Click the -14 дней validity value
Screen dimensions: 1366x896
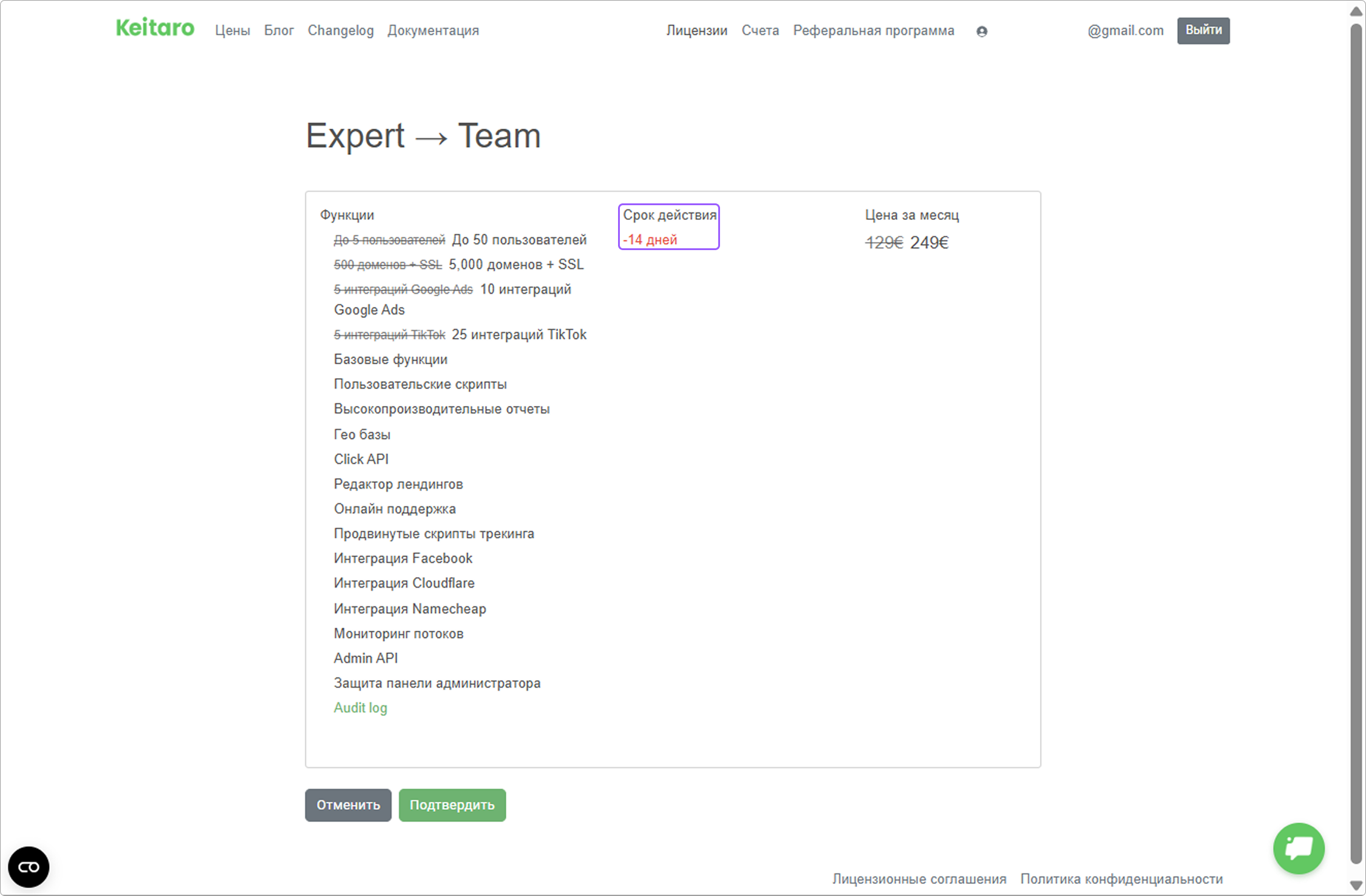click(x=650, y=240)
